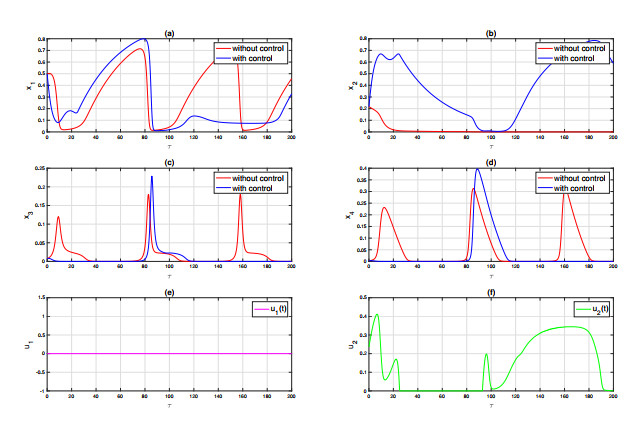The height and width of the screenshot is (429, 636).
Task: Select 'with control' legend entry in plot (a)
Action: click(x=253, y=56)
